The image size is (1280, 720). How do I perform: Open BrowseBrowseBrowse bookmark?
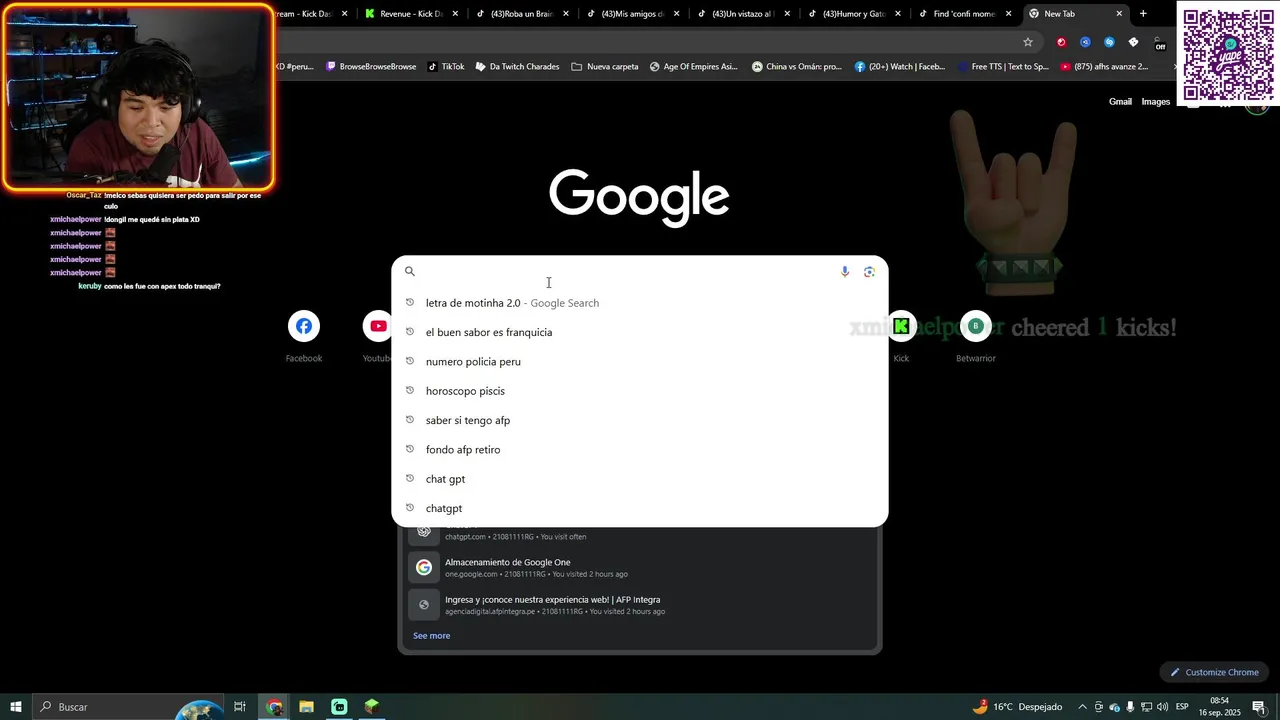pyautogui.click(x=371, y=67)
